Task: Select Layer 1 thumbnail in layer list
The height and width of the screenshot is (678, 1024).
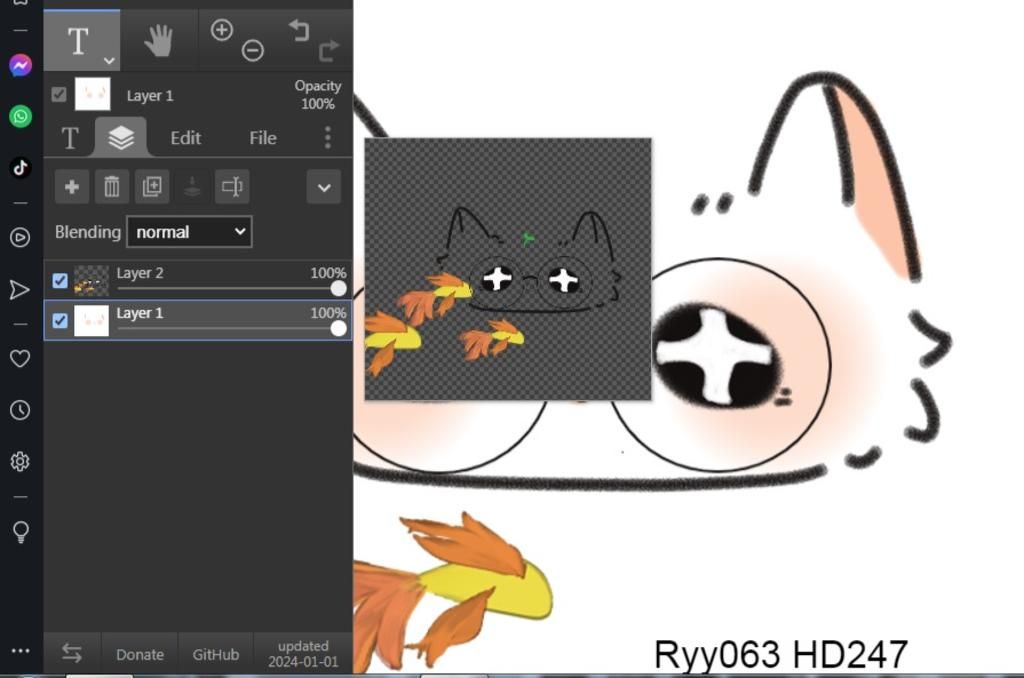Action: 91,321
